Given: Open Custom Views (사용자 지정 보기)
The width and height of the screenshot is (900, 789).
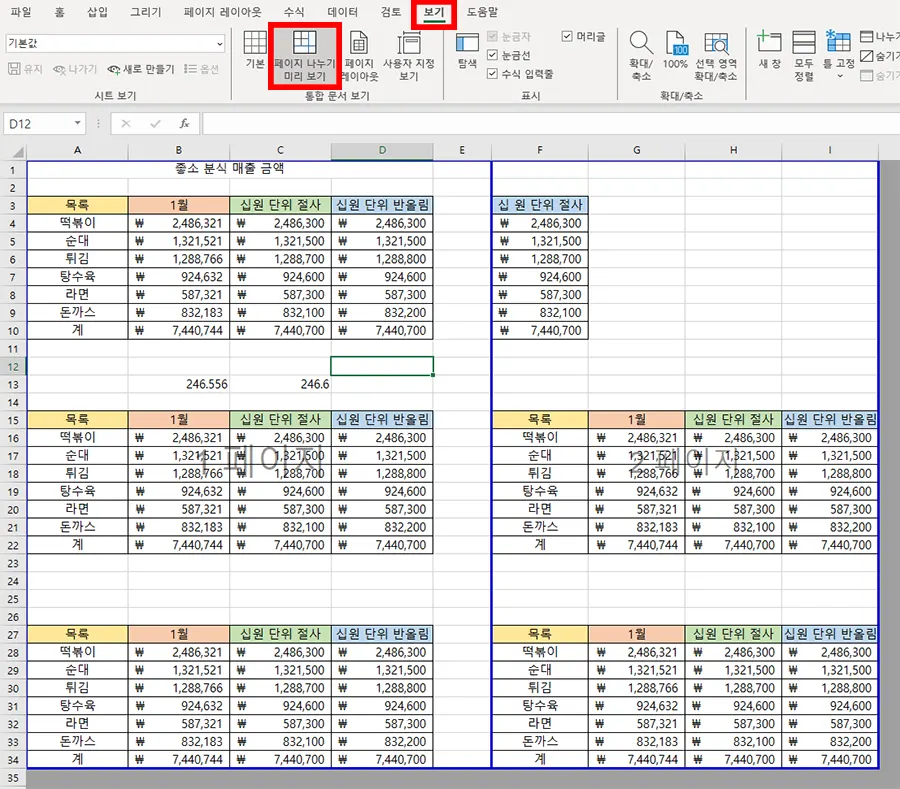Looking at the screenshot, I should point(409,56).
